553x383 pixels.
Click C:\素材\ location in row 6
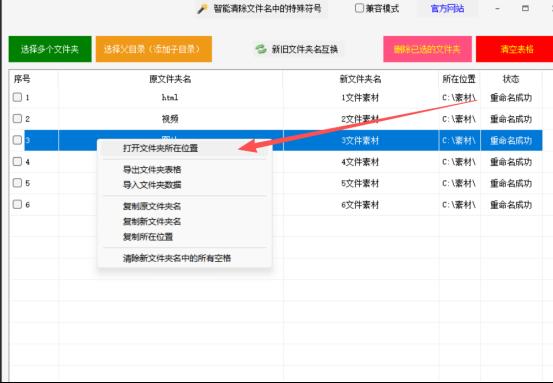coord(459,205)
